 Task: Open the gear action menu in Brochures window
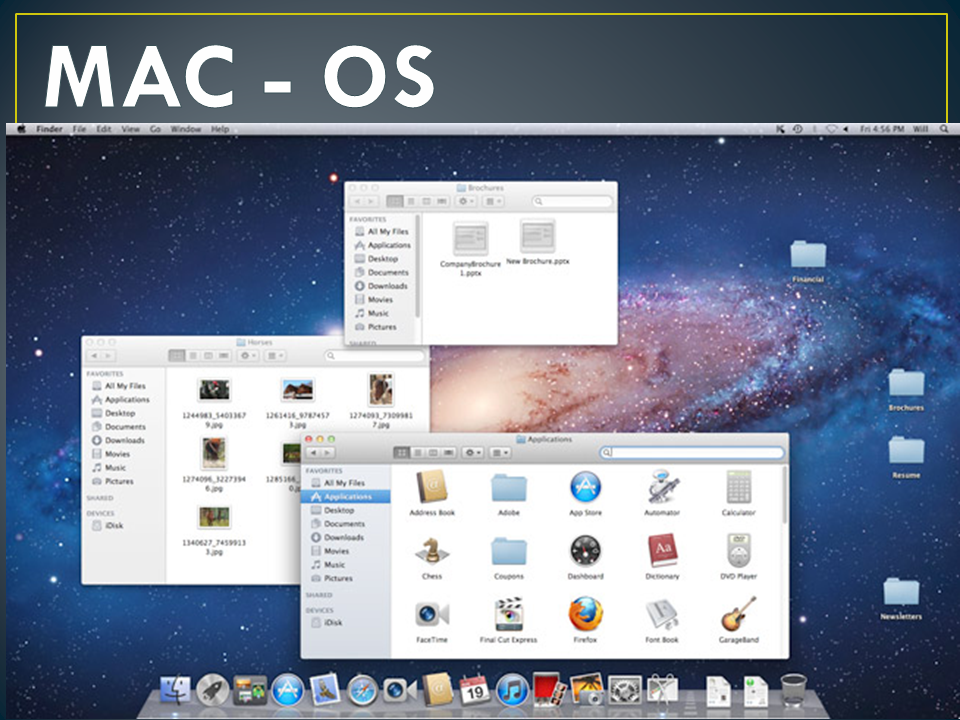[464, 200]
